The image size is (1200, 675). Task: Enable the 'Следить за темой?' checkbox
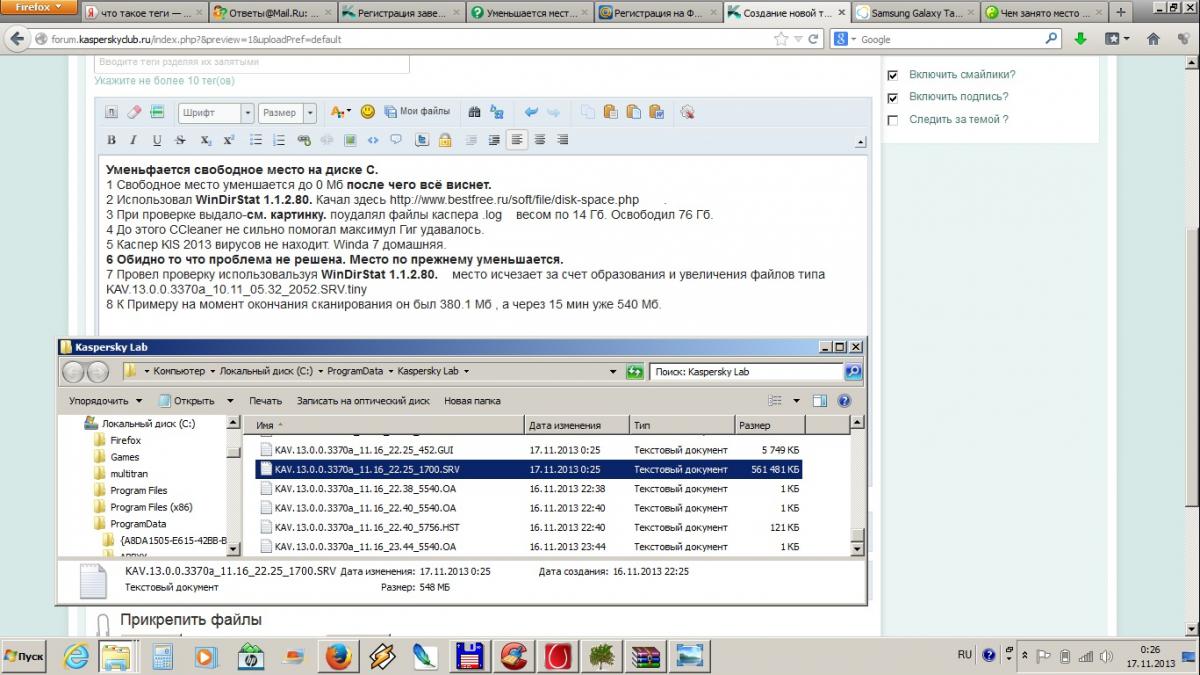[893, 120]
